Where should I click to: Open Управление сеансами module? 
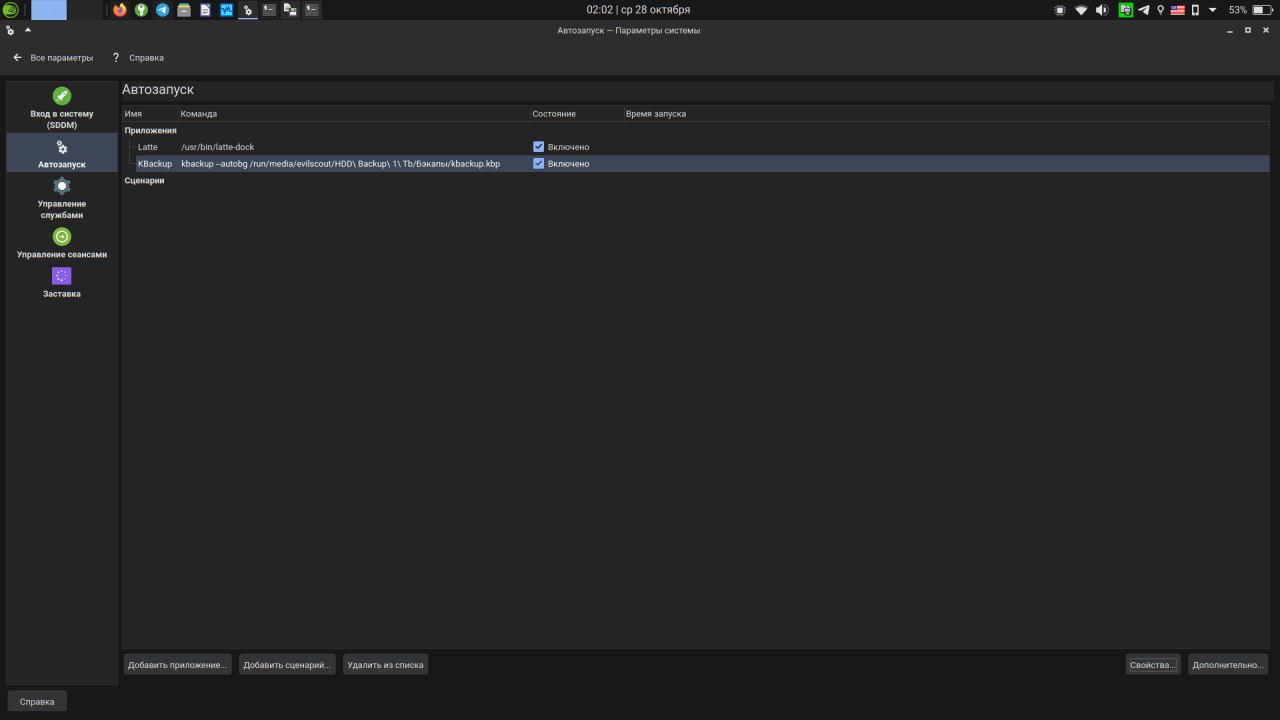pyautogui.click(x=62, y=243)
